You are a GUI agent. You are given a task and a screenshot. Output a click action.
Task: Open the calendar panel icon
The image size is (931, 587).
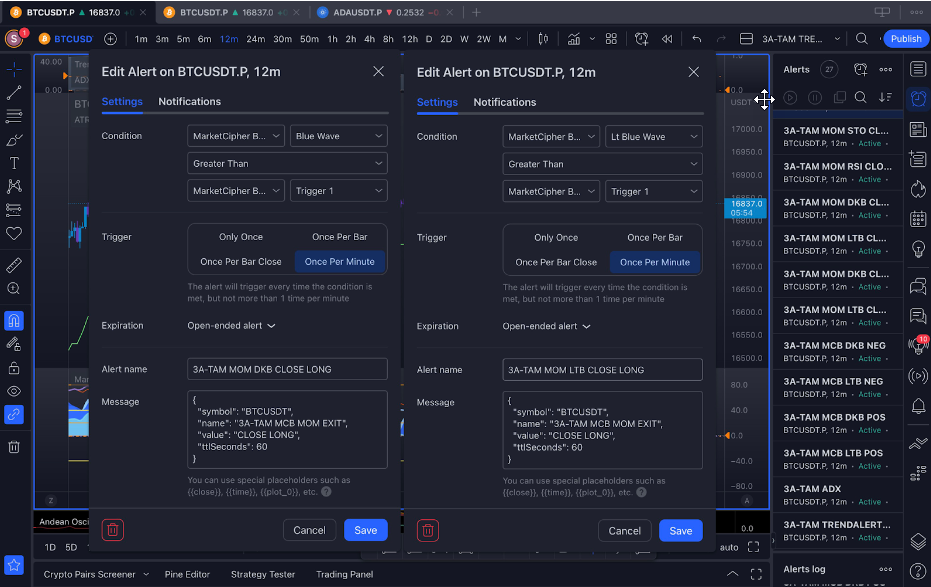(918, 219)
